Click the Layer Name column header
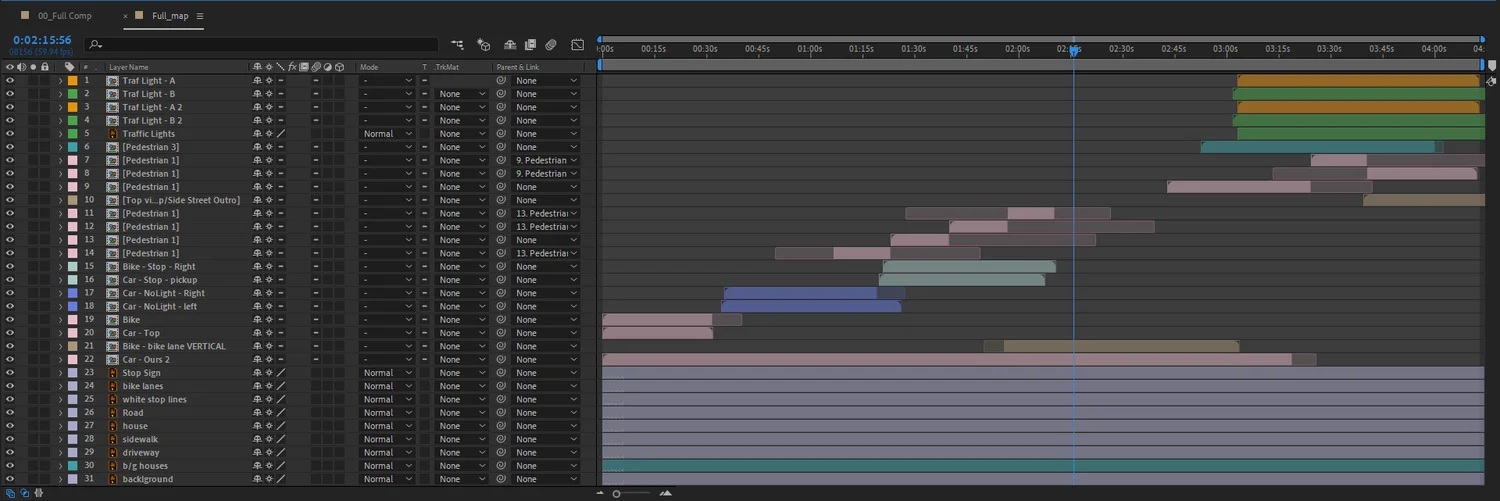The image size is (1500, 501). (x=129, y=67)
